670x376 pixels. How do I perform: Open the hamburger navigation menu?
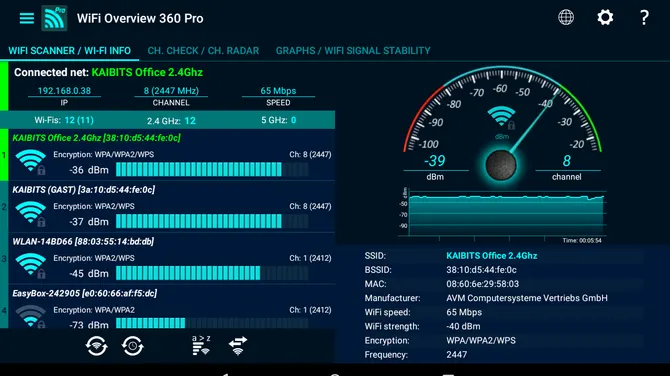pyautogui.click(x=26, y=18)
